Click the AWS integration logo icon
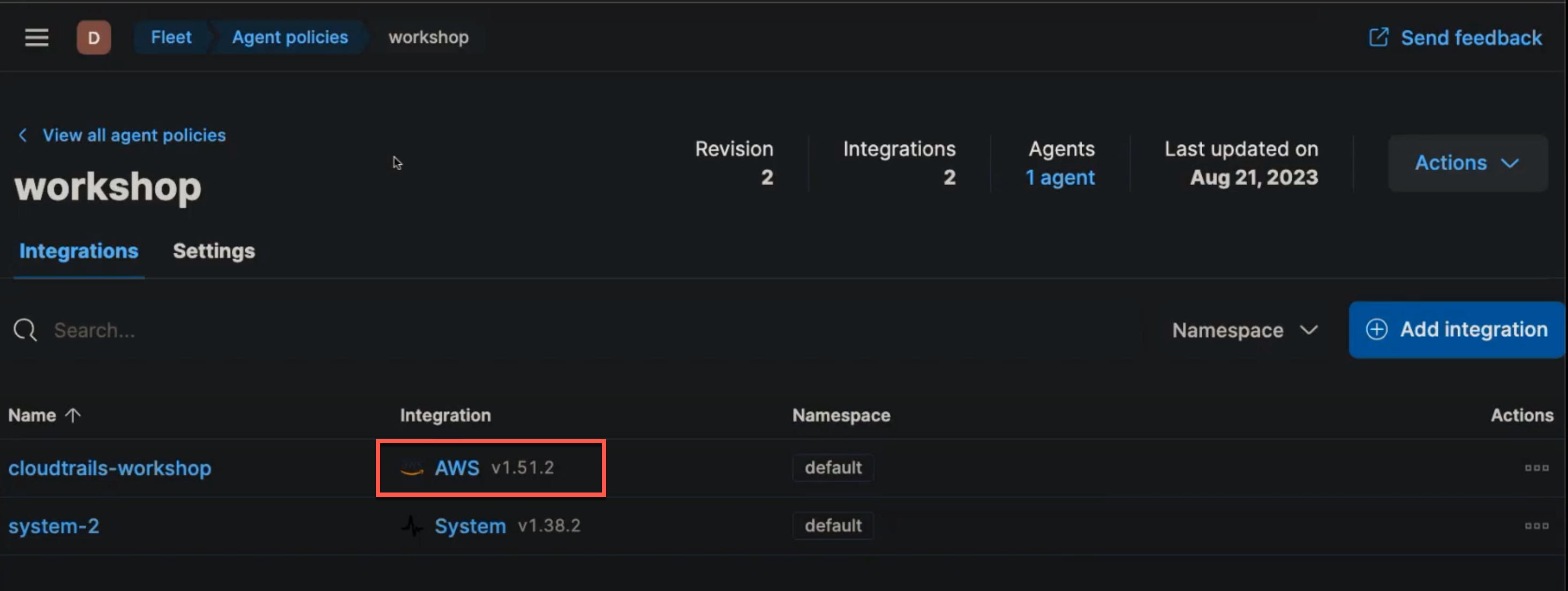1568x591 pixels. tap(411, 468)
